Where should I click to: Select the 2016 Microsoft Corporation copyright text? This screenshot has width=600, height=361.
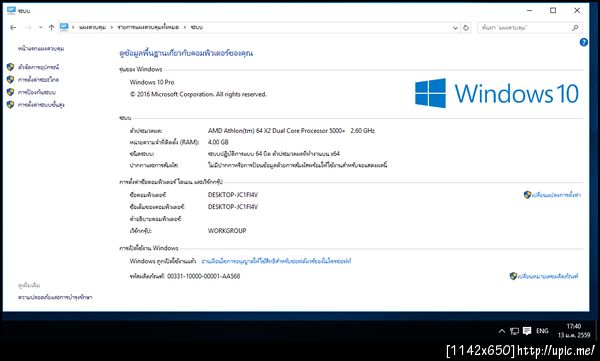pos(198,94)
